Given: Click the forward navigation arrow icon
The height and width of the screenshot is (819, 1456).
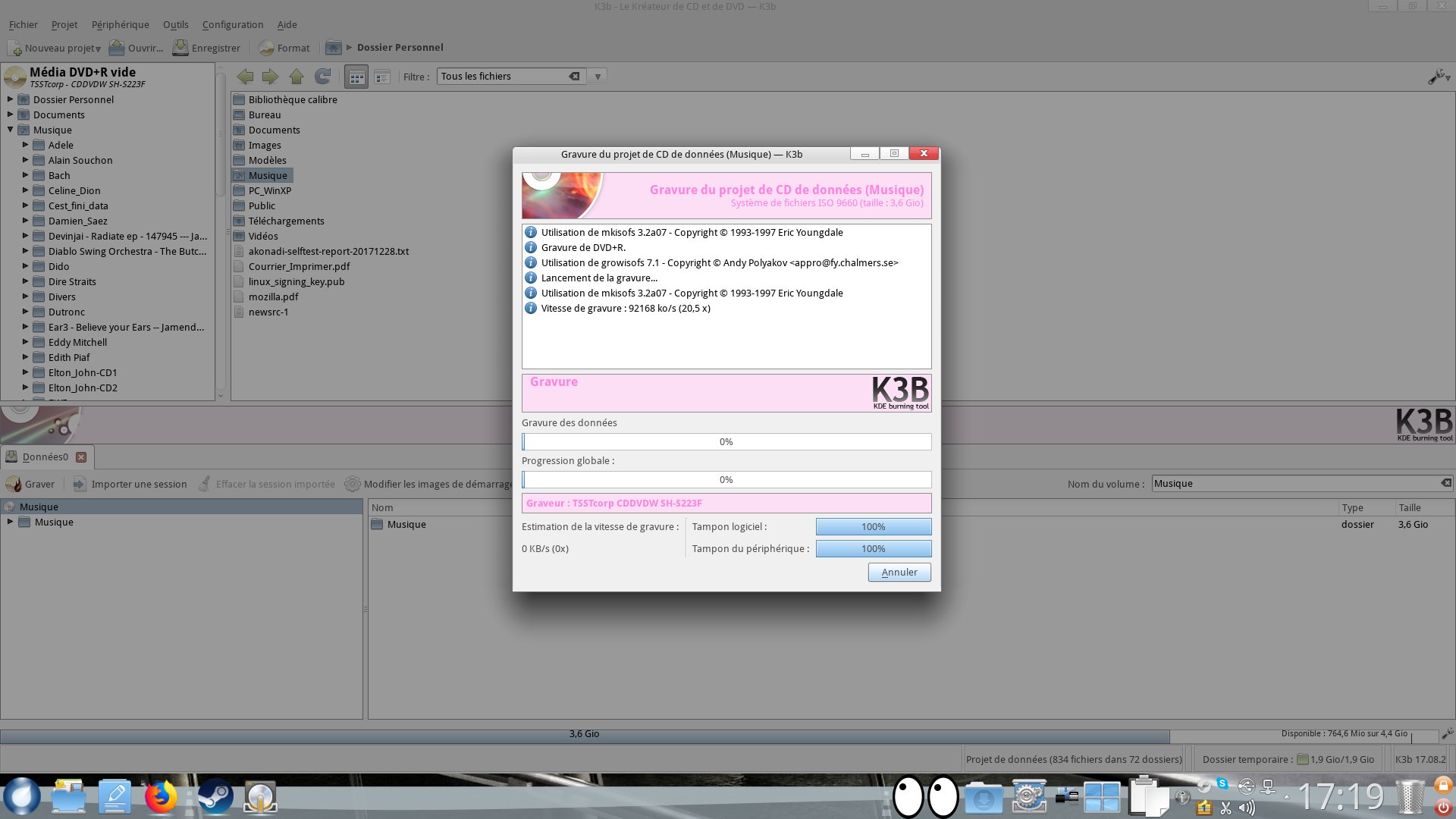Looking at the screenshot, I should [270, 77].
